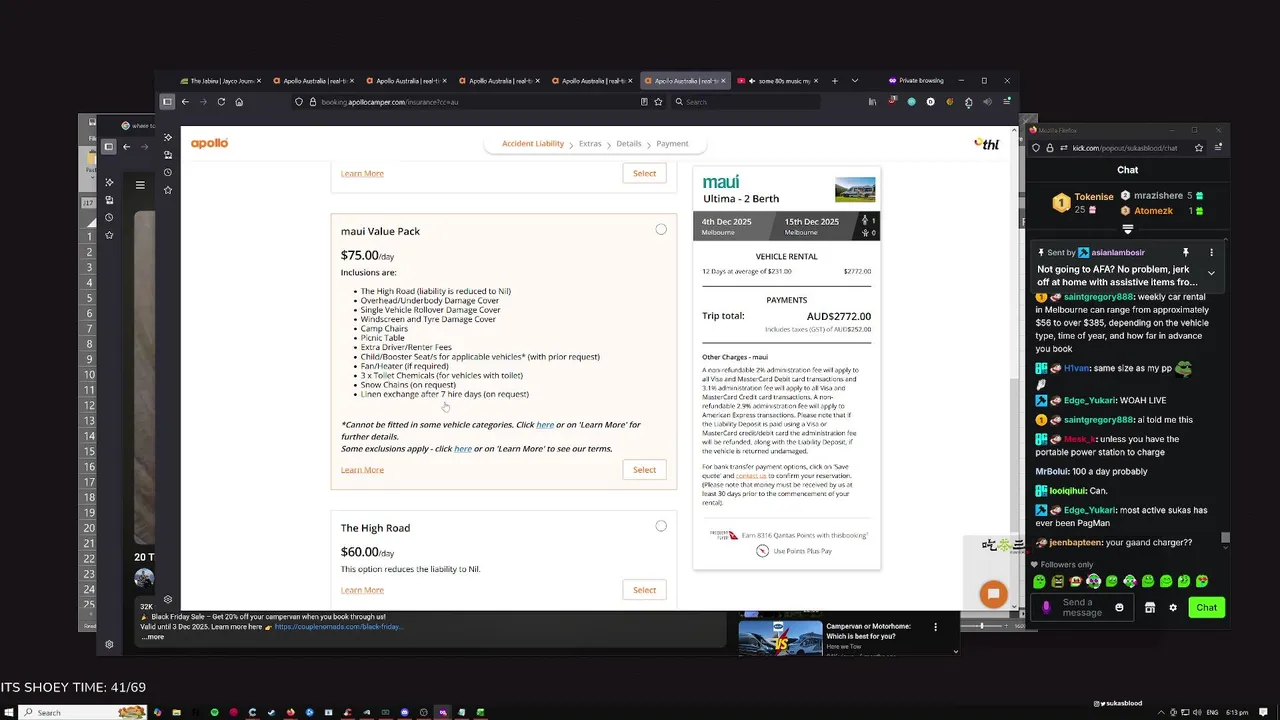Open sidebar settings gear in background window
This screenshot has width=1280, height=720.
(109, 644)
